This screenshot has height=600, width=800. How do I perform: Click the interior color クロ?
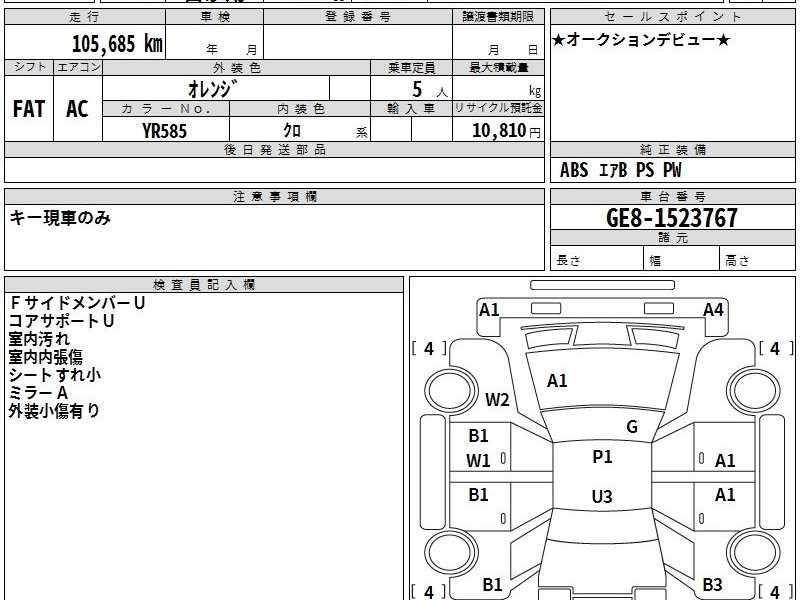[292, 131]
